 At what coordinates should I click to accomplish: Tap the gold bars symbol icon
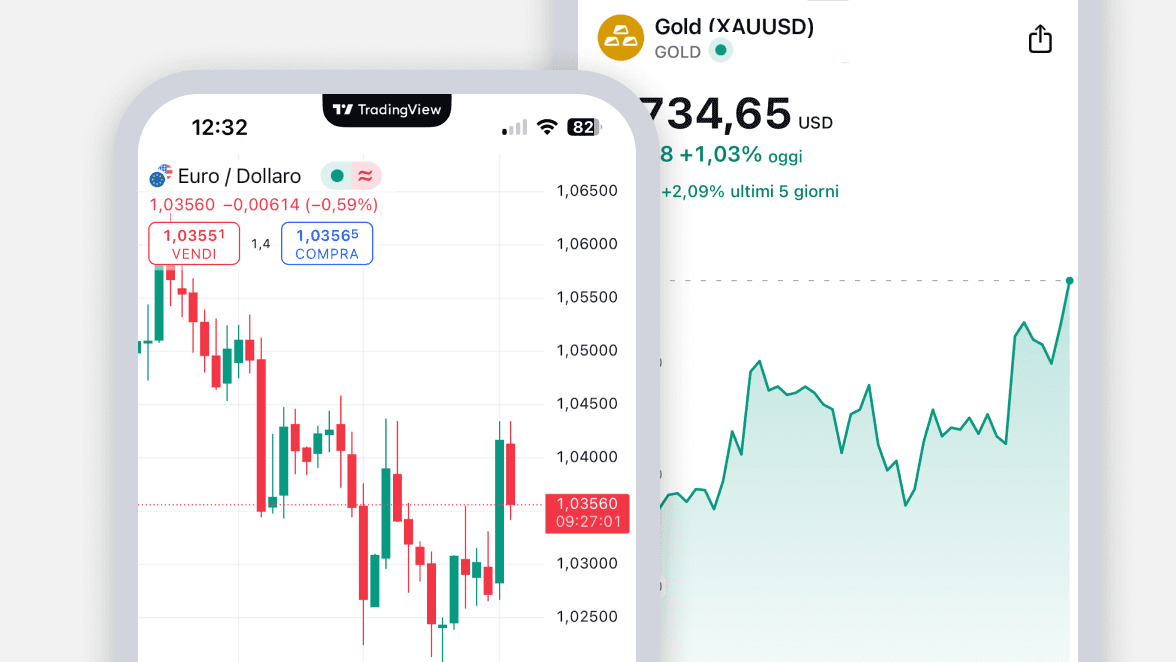(x=620, y=38)
